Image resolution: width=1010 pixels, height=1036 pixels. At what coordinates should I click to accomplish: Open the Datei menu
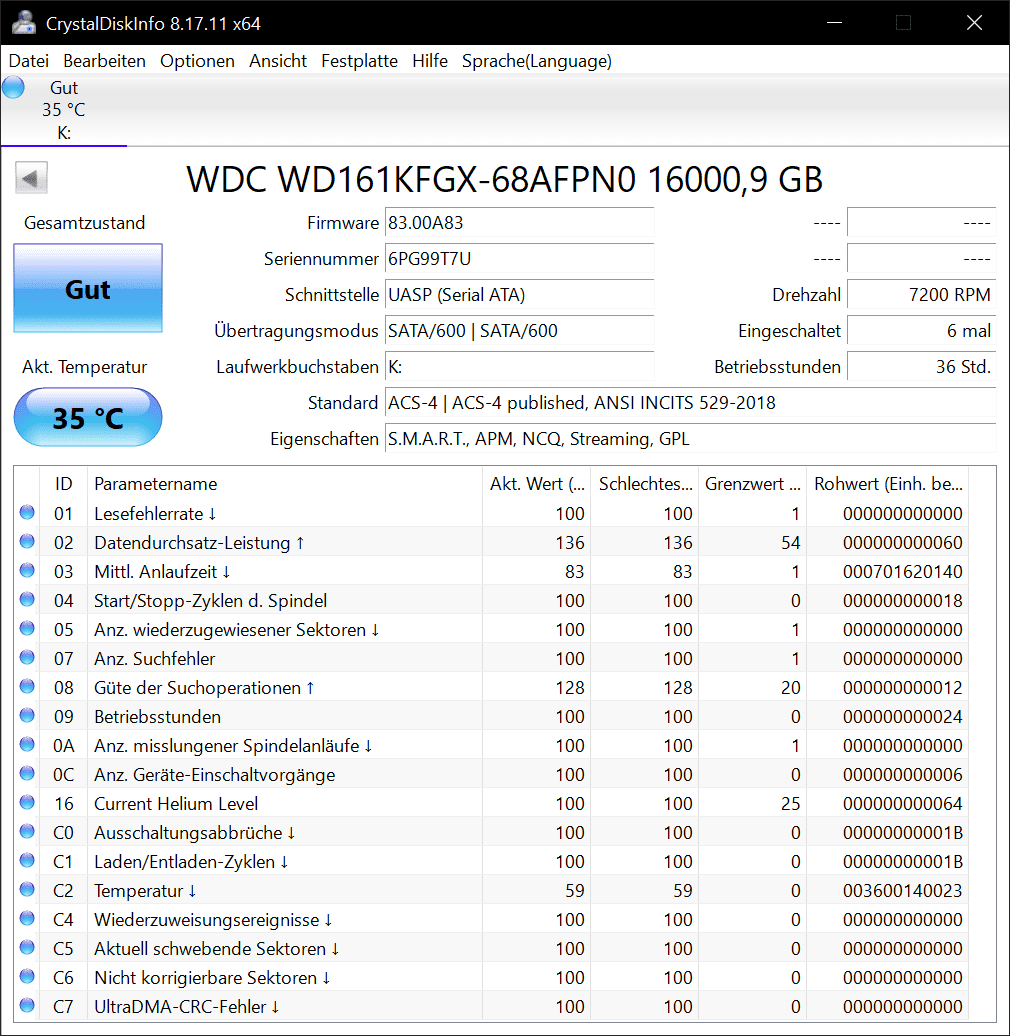tap(29, 61)
